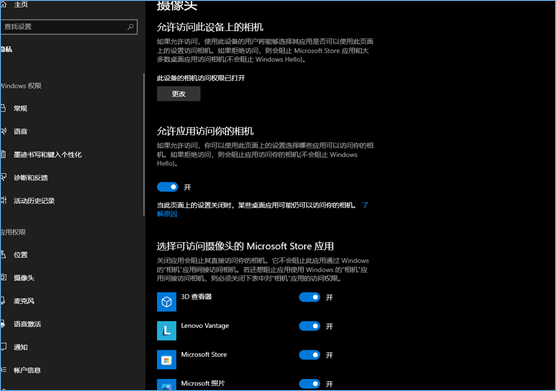
Task: Click the Microsoft 照片 app icon
Action: pyautogui.click(x=166, y=384)
